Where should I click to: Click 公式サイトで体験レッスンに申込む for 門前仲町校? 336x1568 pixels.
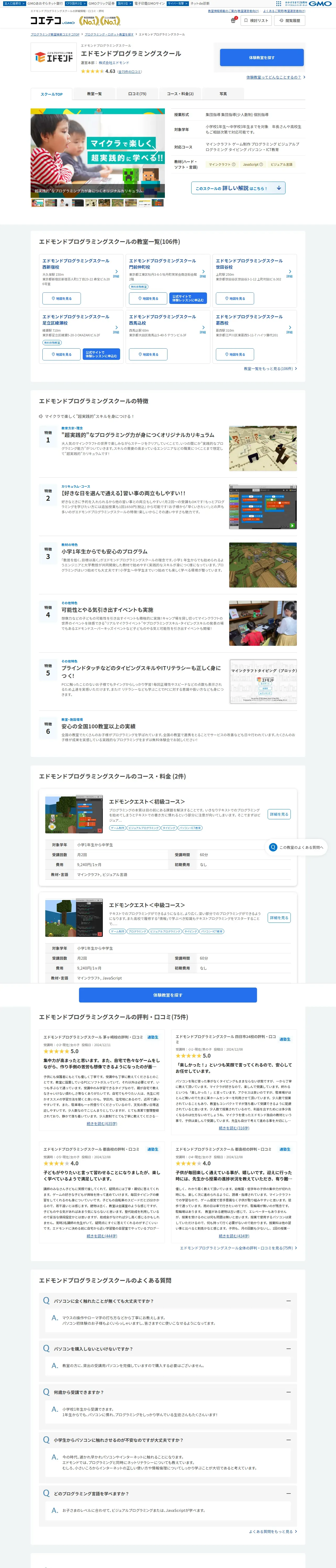coord(188,298)
